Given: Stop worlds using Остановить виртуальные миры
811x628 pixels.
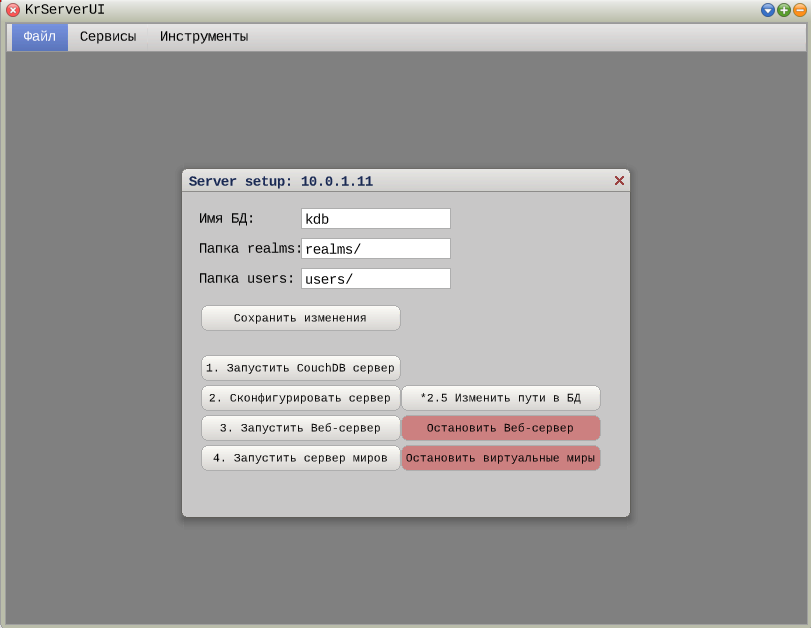Looking at the screenshot, I should (x=500, y=458).
